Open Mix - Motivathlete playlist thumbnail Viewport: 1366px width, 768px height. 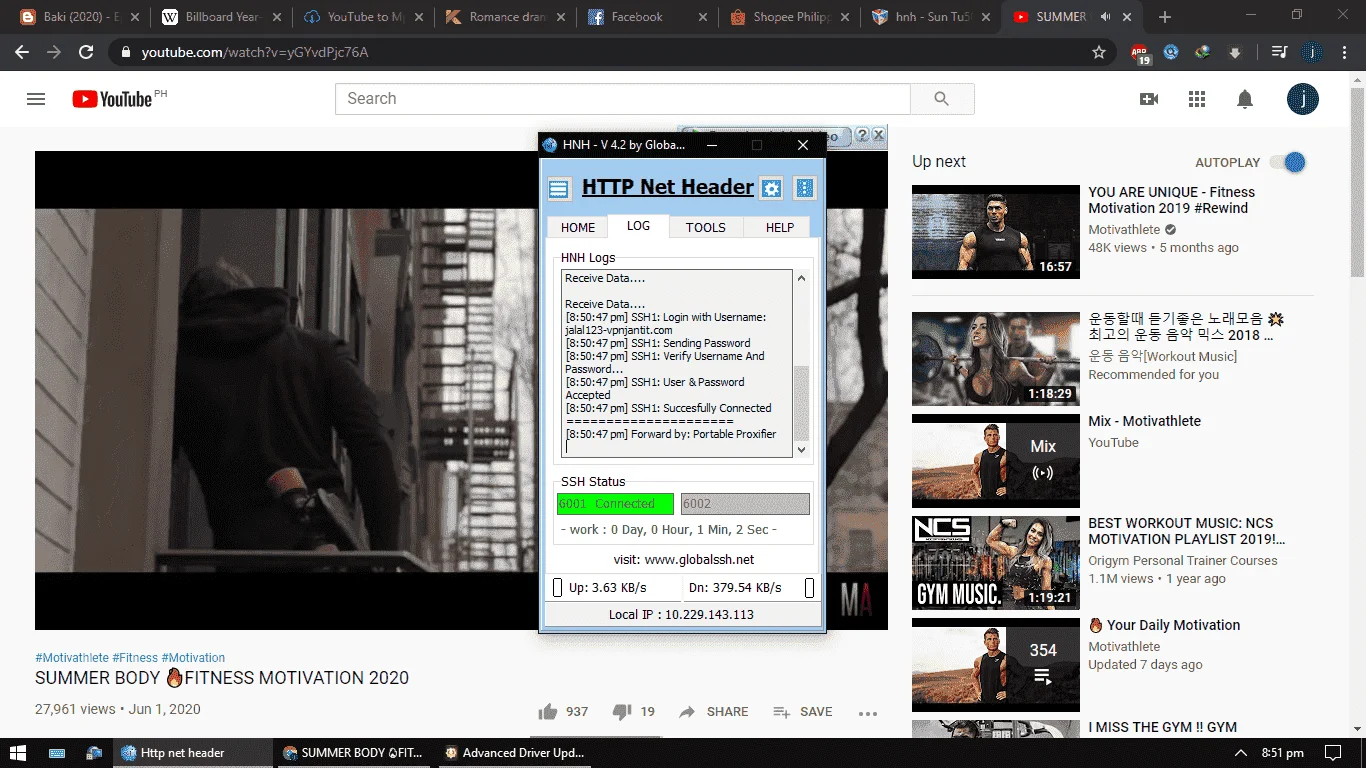coord(996,461)
